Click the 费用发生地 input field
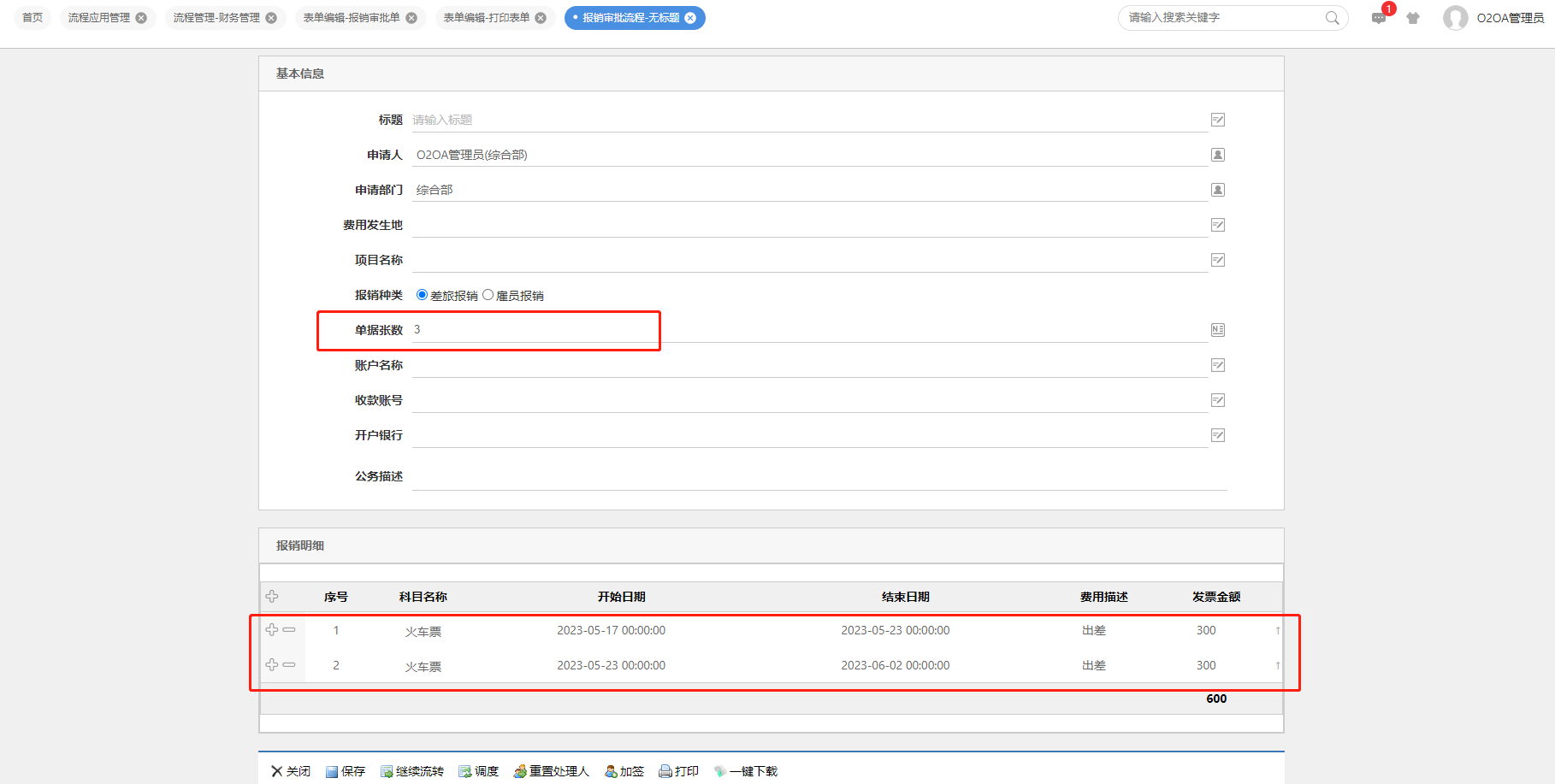 808,225
